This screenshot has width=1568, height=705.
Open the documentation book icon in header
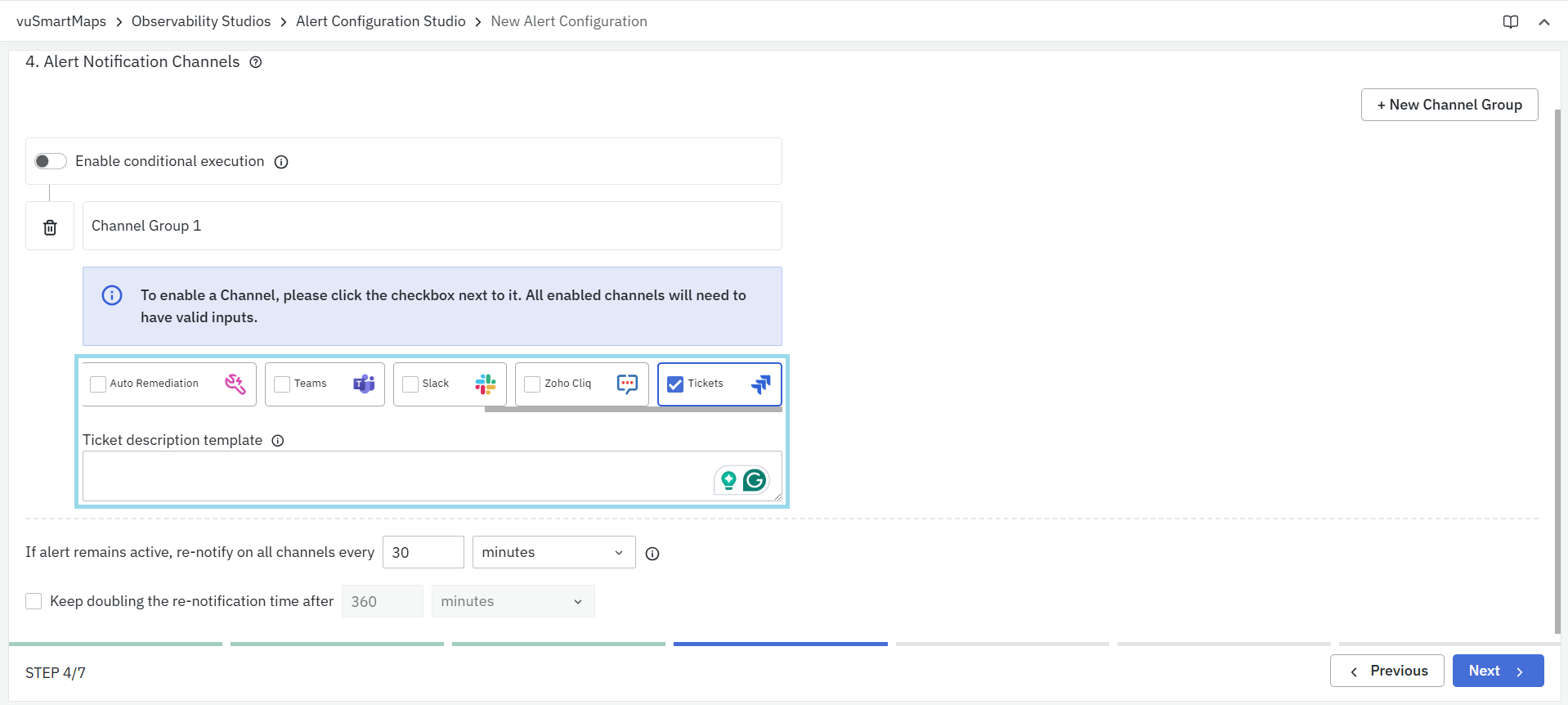1510,22
